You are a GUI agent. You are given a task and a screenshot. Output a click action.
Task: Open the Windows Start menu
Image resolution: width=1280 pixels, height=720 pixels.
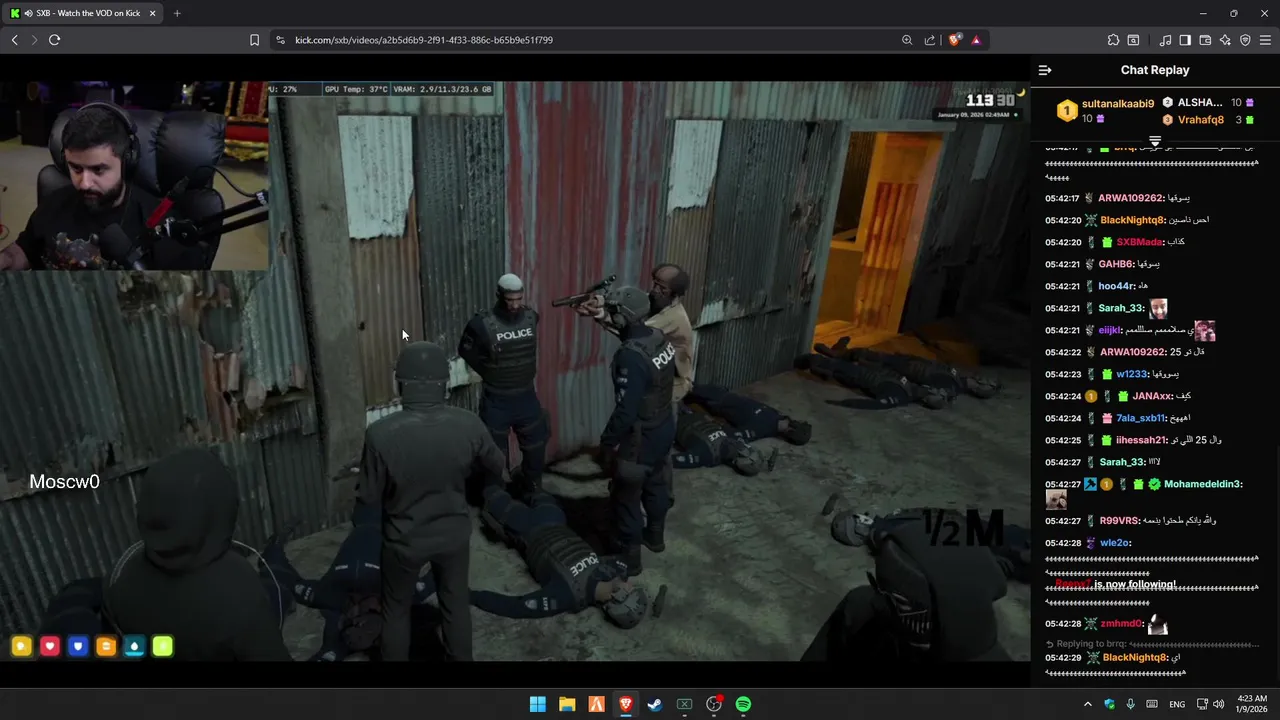(x=537, y=704)
